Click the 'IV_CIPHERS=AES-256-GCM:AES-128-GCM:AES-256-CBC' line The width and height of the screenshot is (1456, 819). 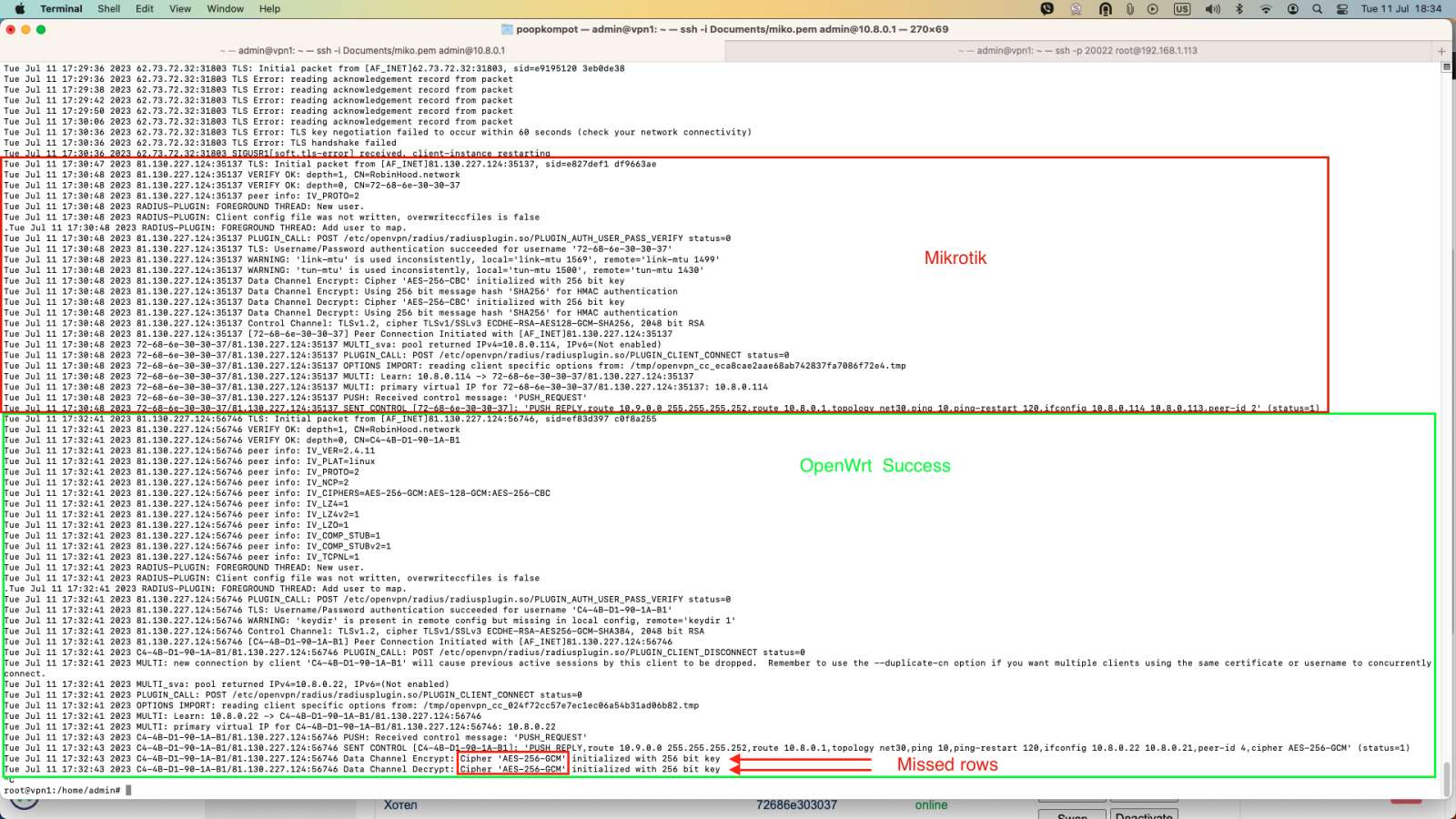tap(277, 493)
